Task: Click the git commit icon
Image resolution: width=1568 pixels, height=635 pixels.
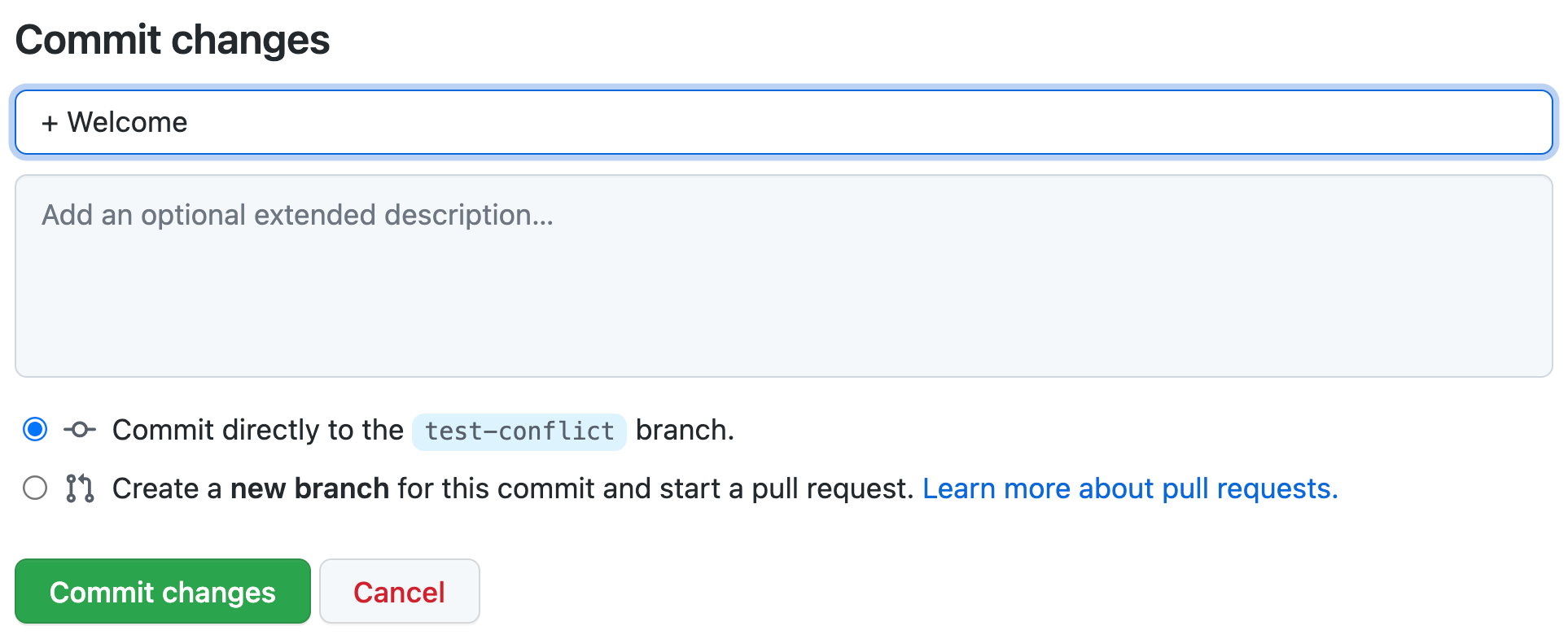Action: tap(80, 429)
